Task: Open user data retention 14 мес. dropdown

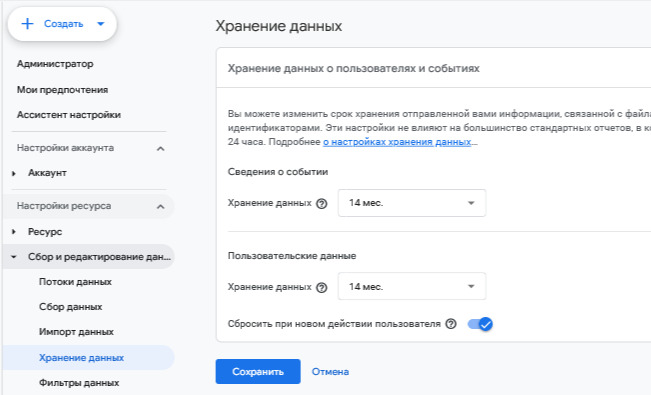Action: point(412,286)
